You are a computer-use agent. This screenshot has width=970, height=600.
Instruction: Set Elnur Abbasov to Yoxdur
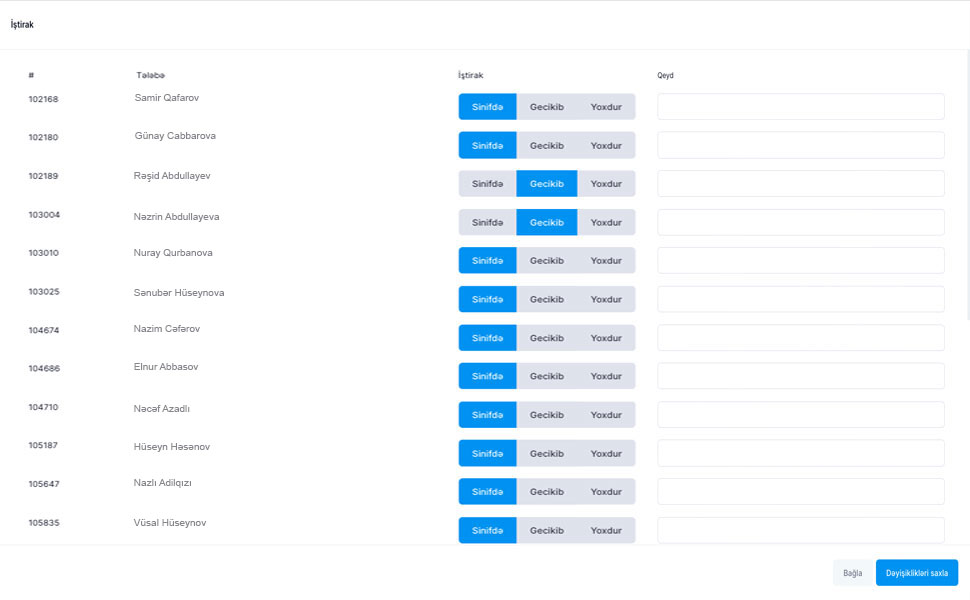click(606, 376)
